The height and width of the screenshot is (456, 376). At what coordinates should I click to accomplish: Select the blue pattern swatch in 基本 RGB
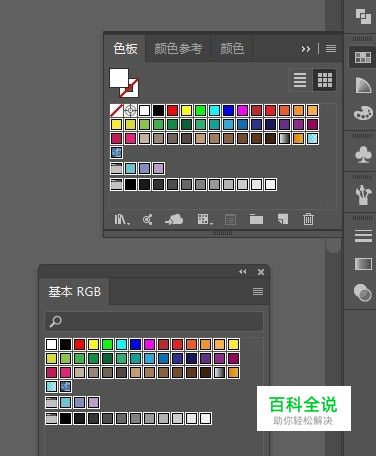pos(65,386)
